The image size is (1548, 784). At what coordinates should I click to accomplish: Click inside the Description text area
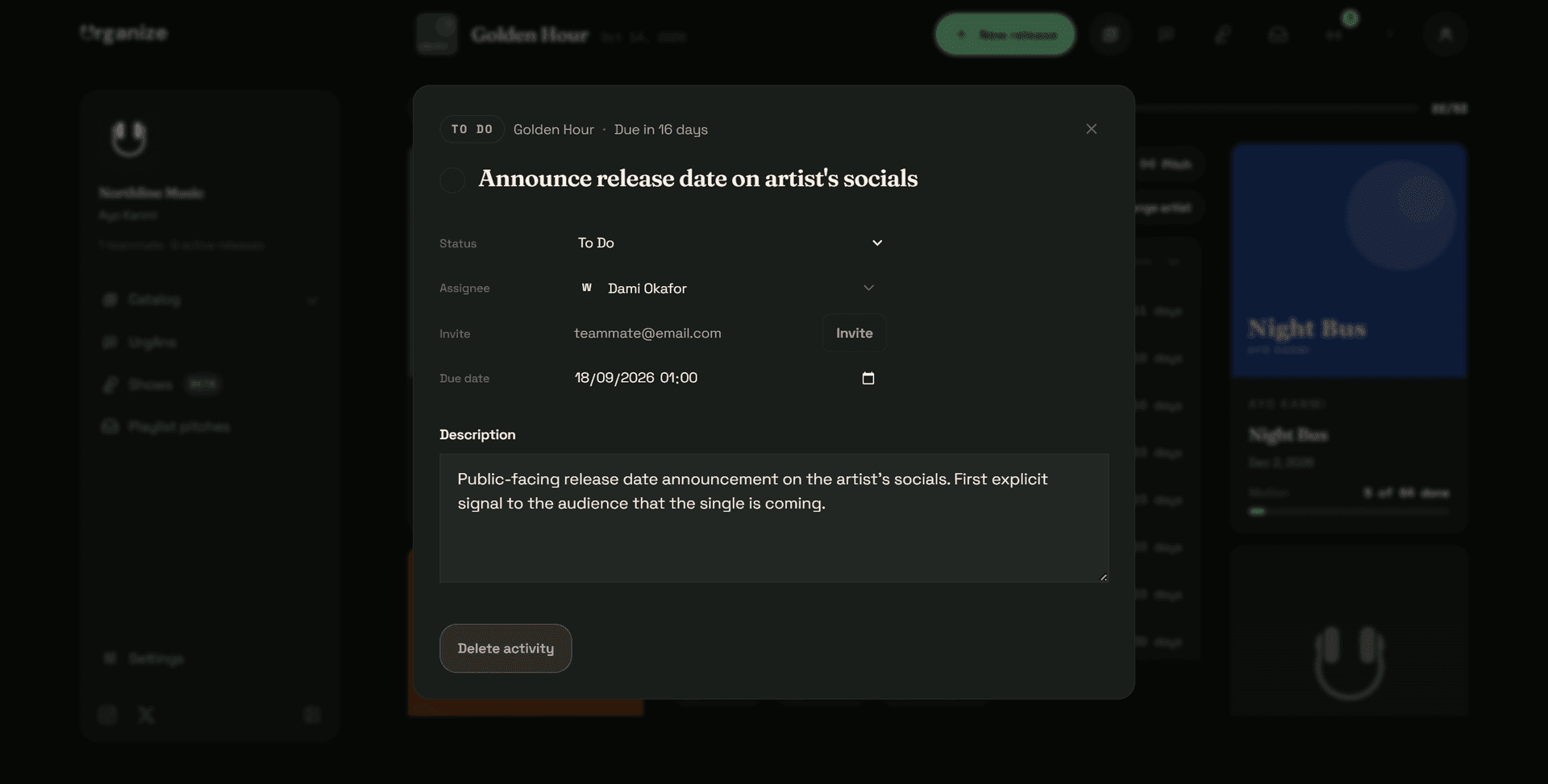click(x=774, y=518)
